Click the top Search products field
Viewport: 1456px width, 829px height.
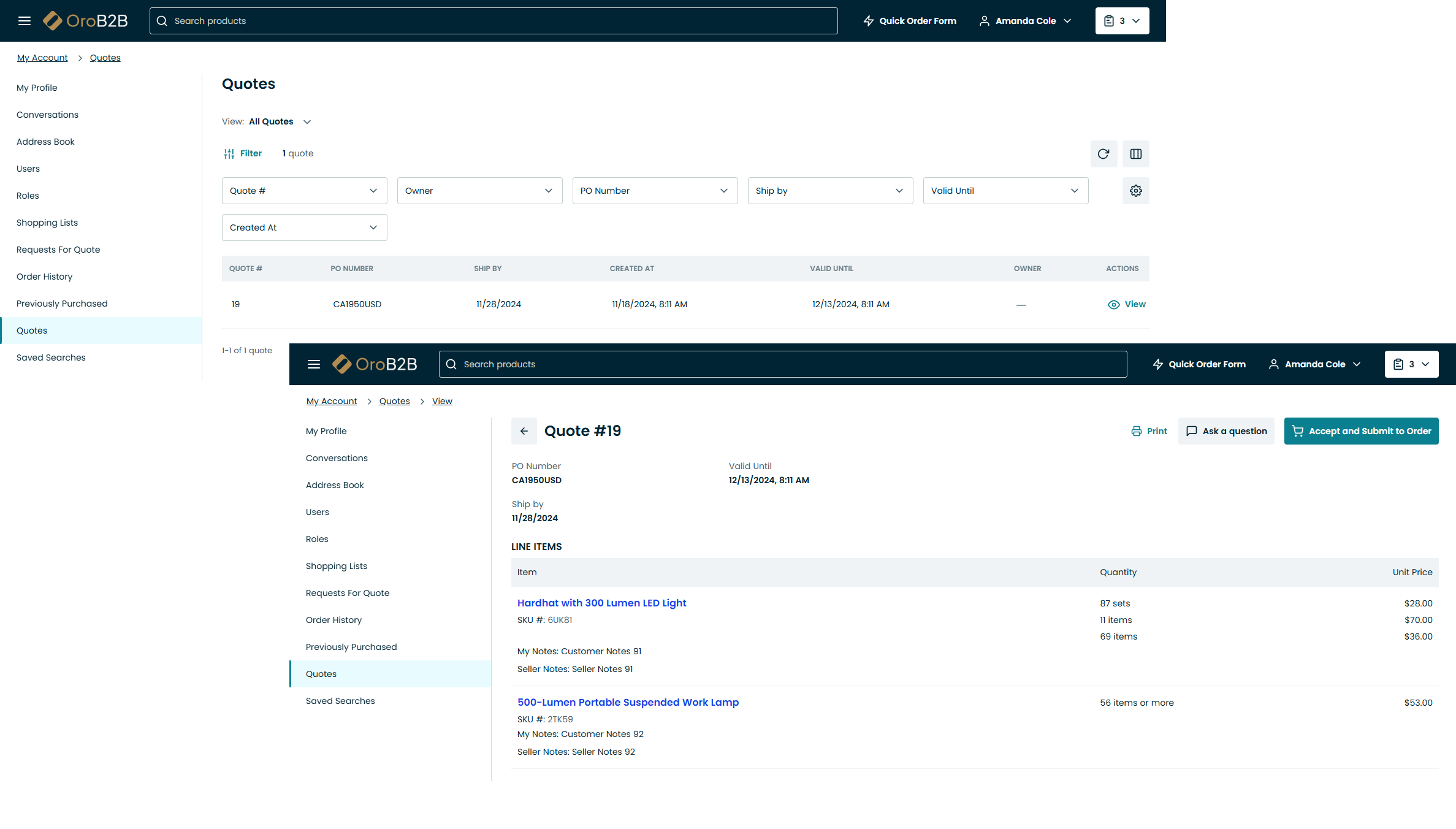pos(493,21)
